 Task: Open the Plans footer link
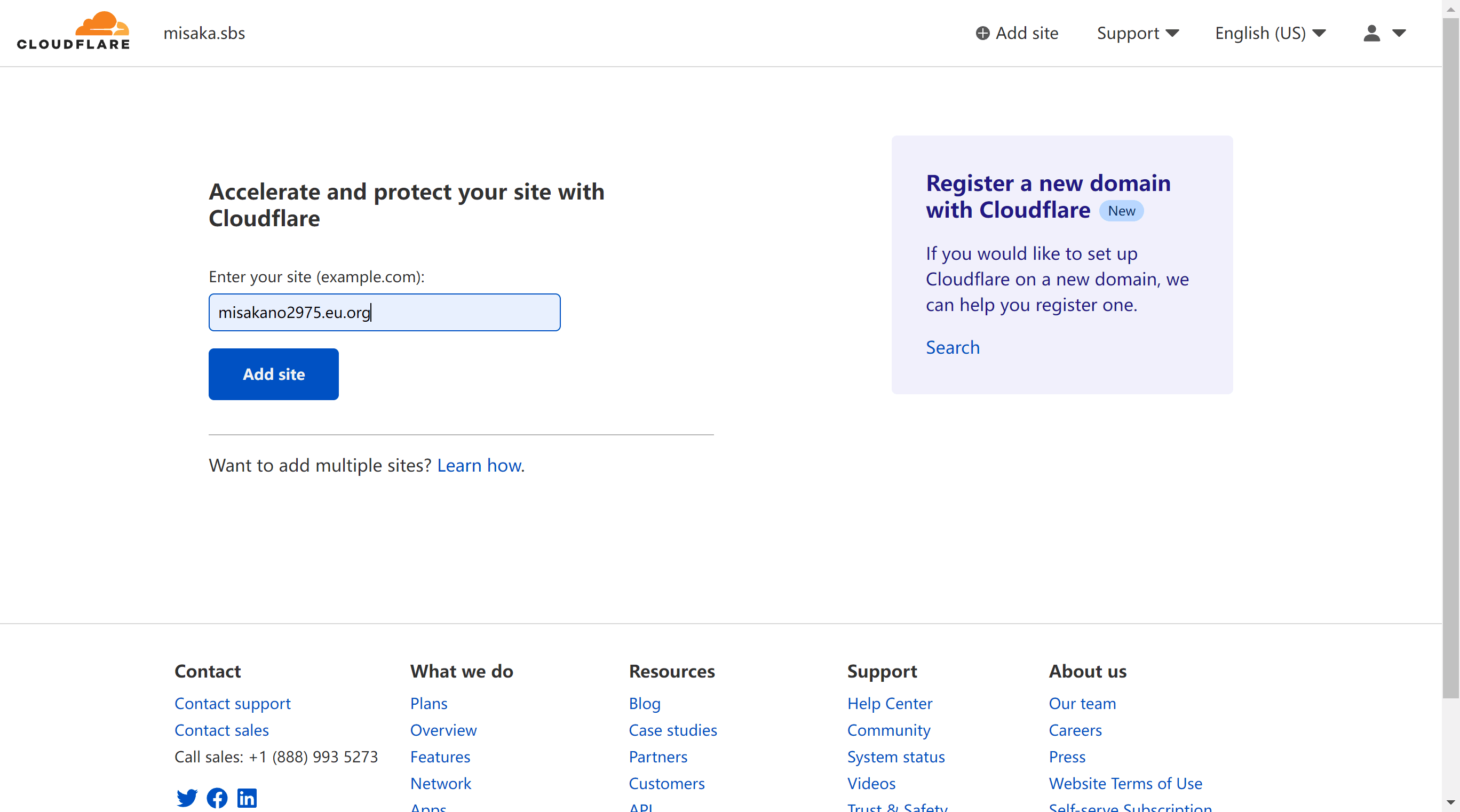point(429,703)
